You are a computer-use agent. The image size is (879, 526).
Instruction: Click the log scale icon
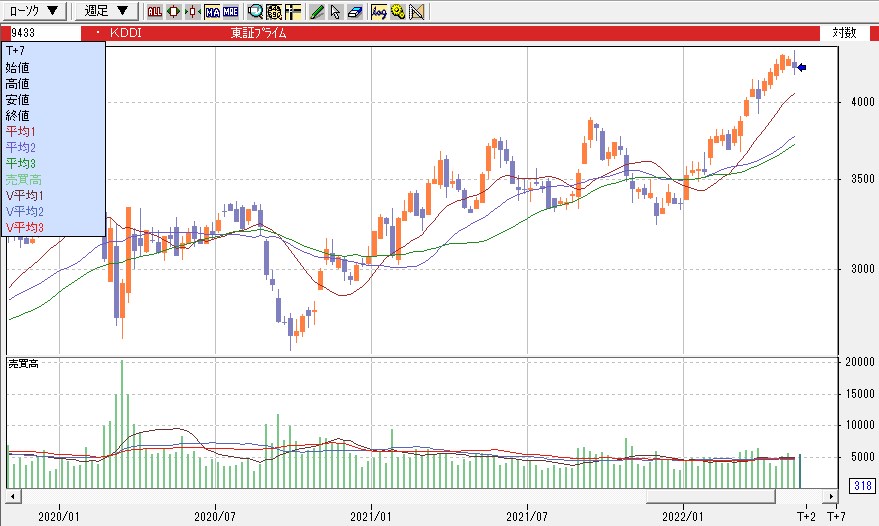pyautogui.click(x=379, y=12)
